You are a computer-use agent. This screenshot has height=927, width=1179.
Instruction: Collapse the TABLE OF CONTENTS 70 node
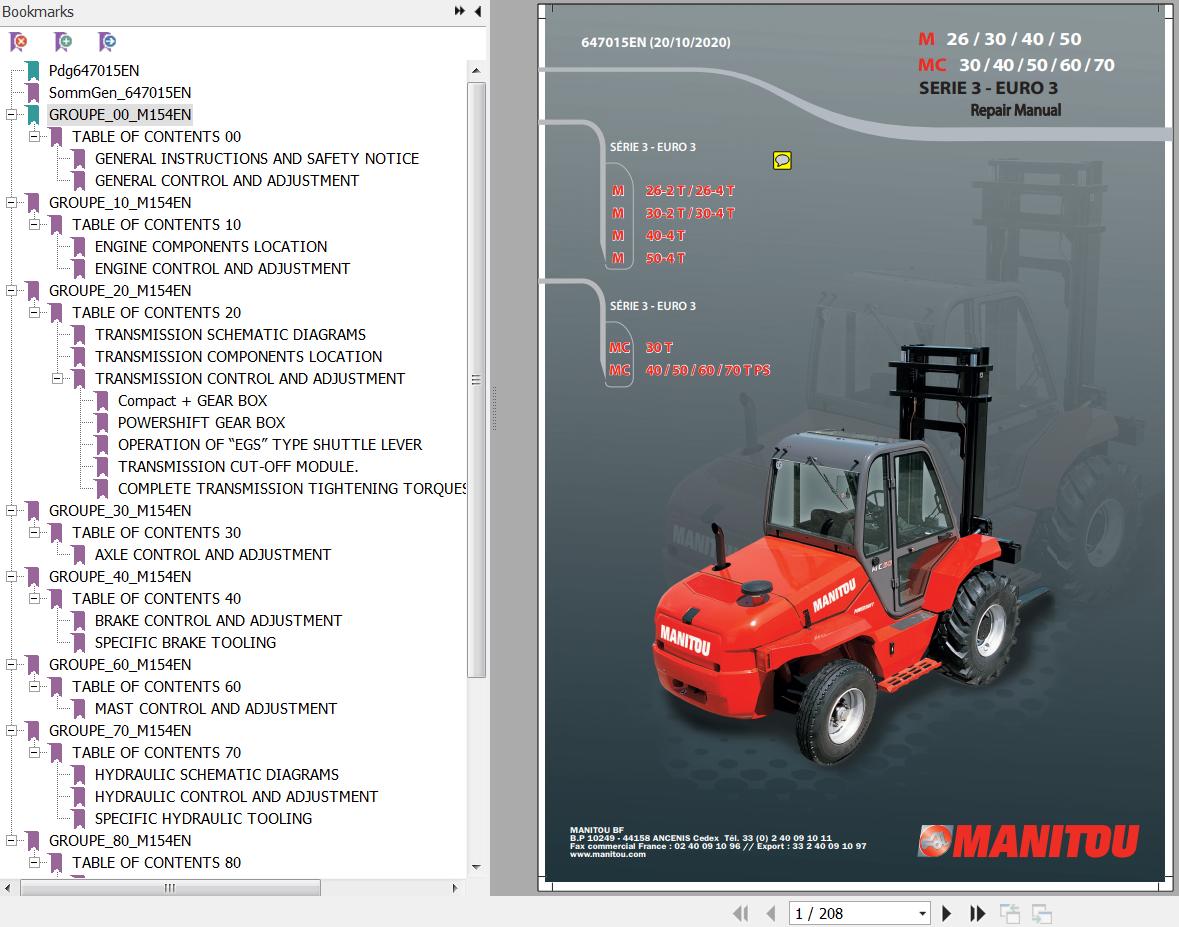(35, 753)
